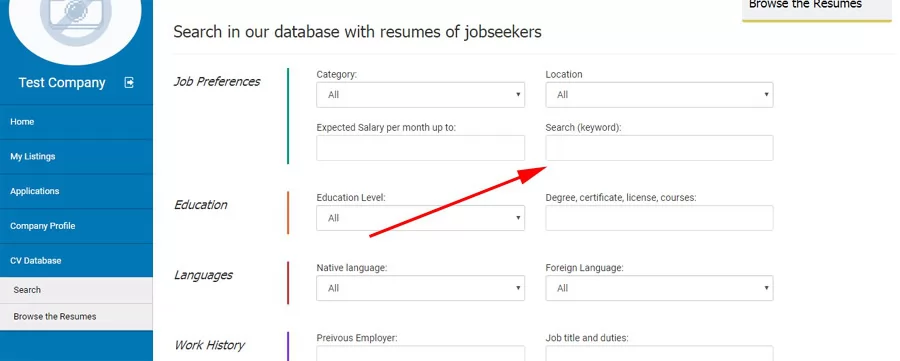This screenshot has height=361, width=900.
Task: Open the Foreign Language dropdown
Action: coord(659,288)
